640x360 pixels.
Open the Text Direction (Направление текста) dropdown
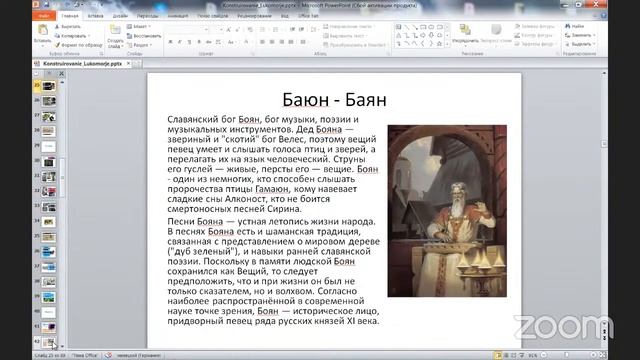[x=349, y=27]
